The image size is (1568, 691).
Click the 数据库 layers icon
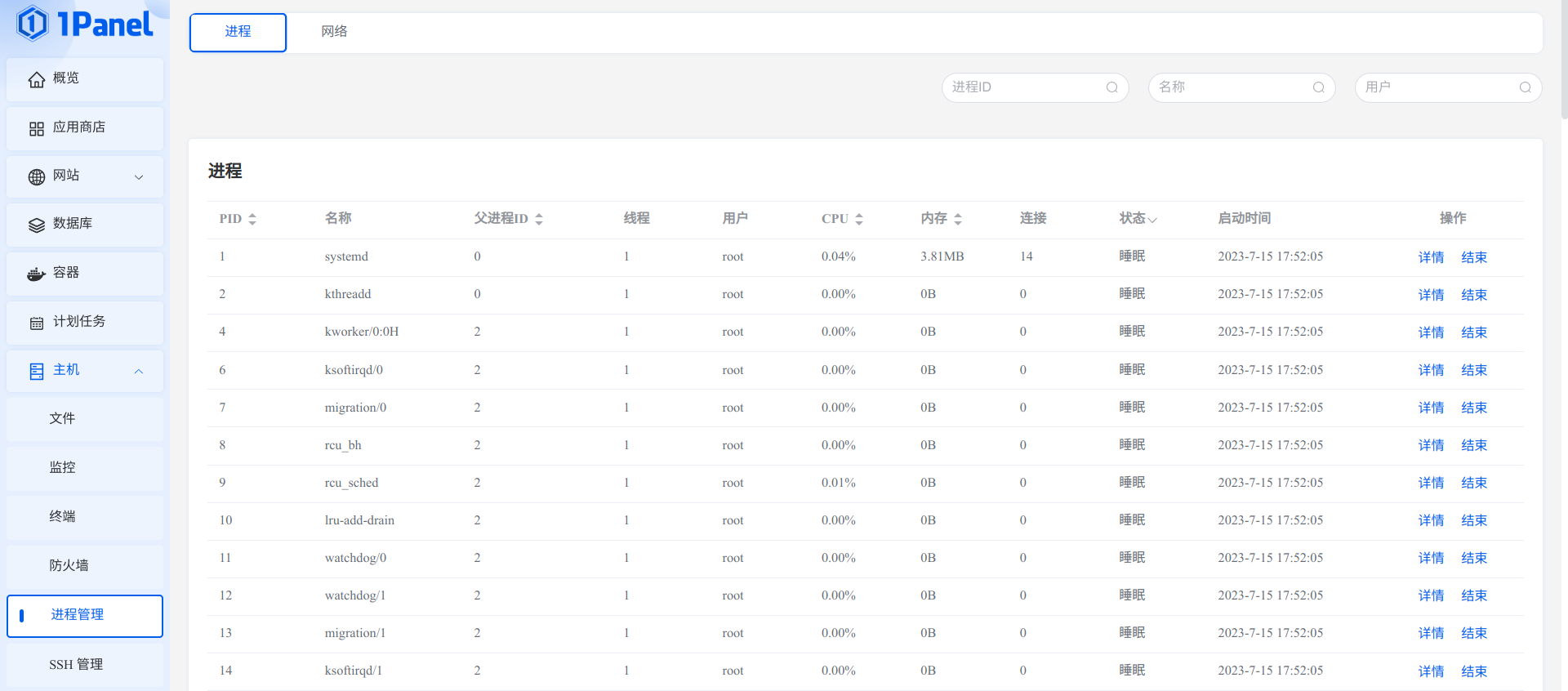tap(36, 225)
